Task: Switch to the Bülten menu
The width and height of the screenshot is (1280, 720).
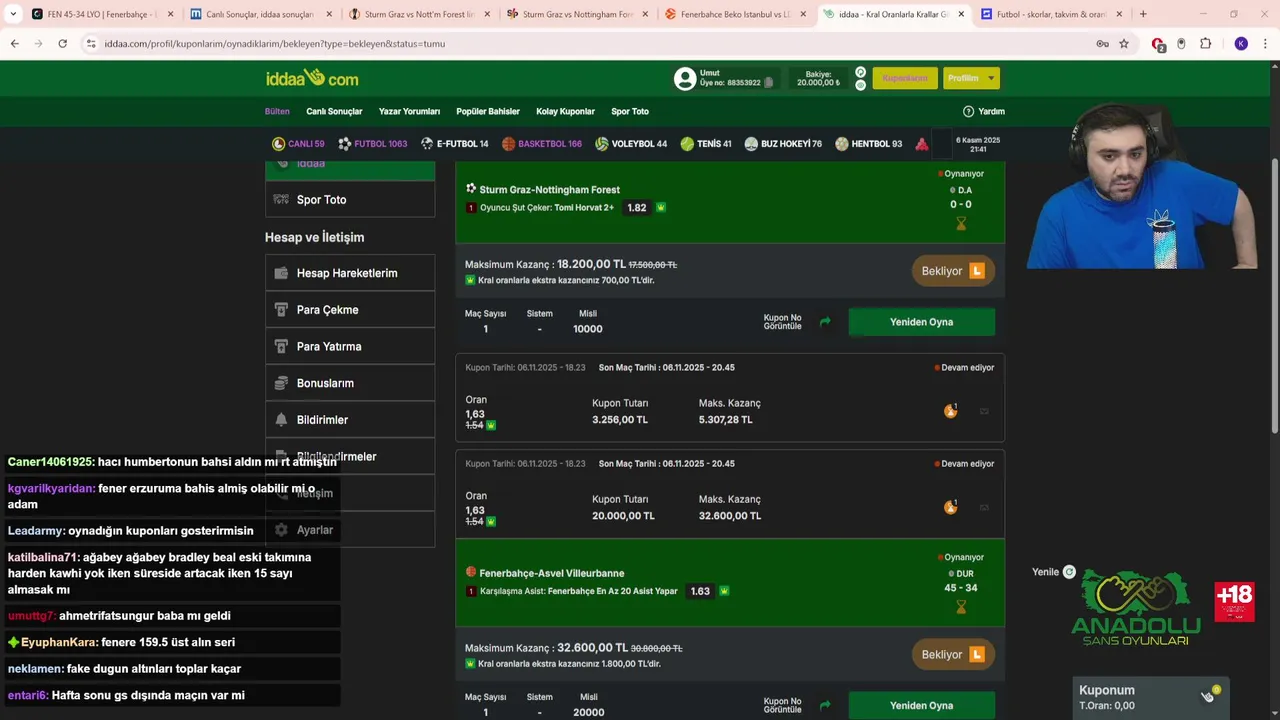Action: (277, 111)
